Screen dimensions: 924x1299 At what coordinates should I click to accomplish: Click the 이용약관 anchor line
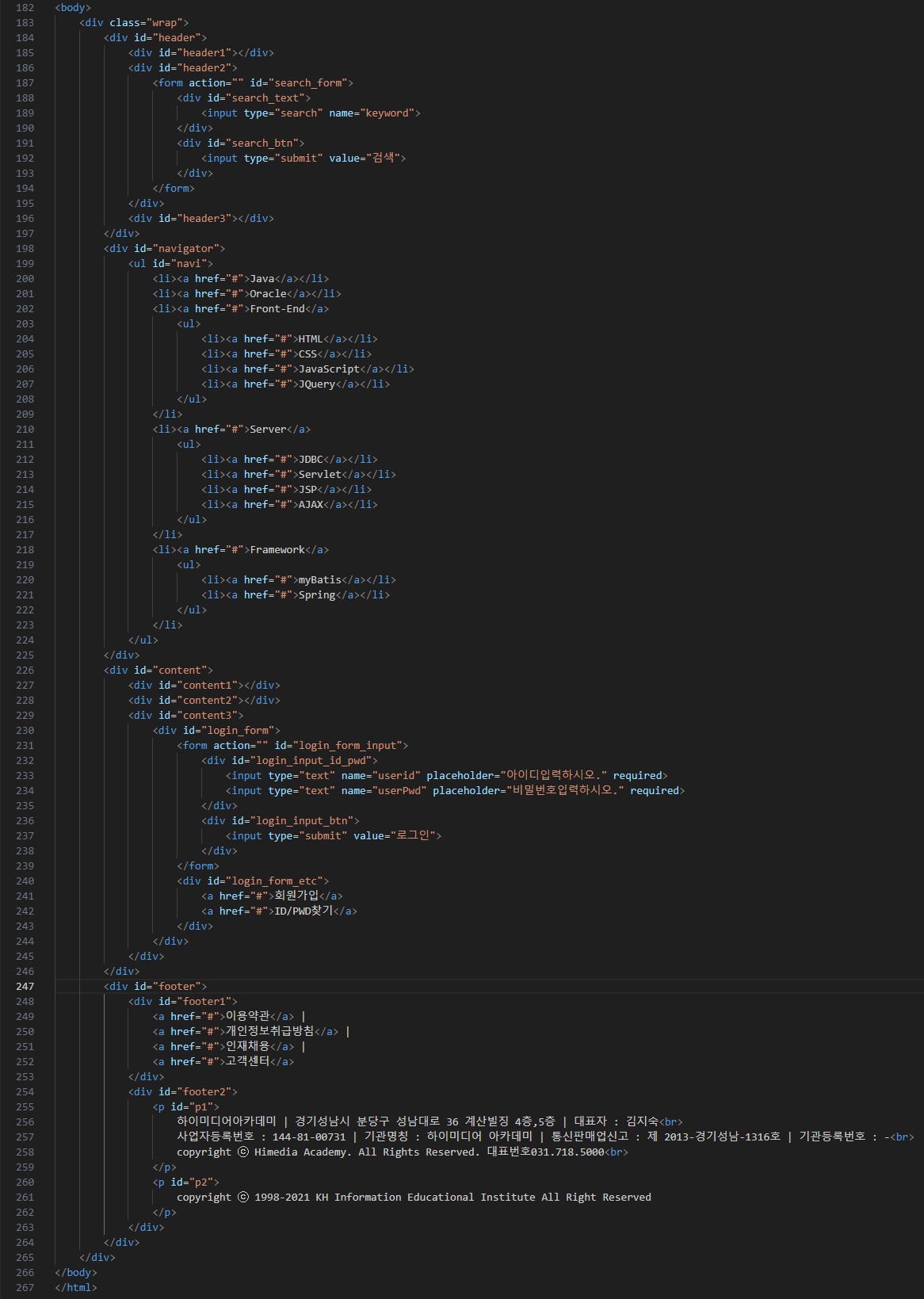coord(229,1017)
